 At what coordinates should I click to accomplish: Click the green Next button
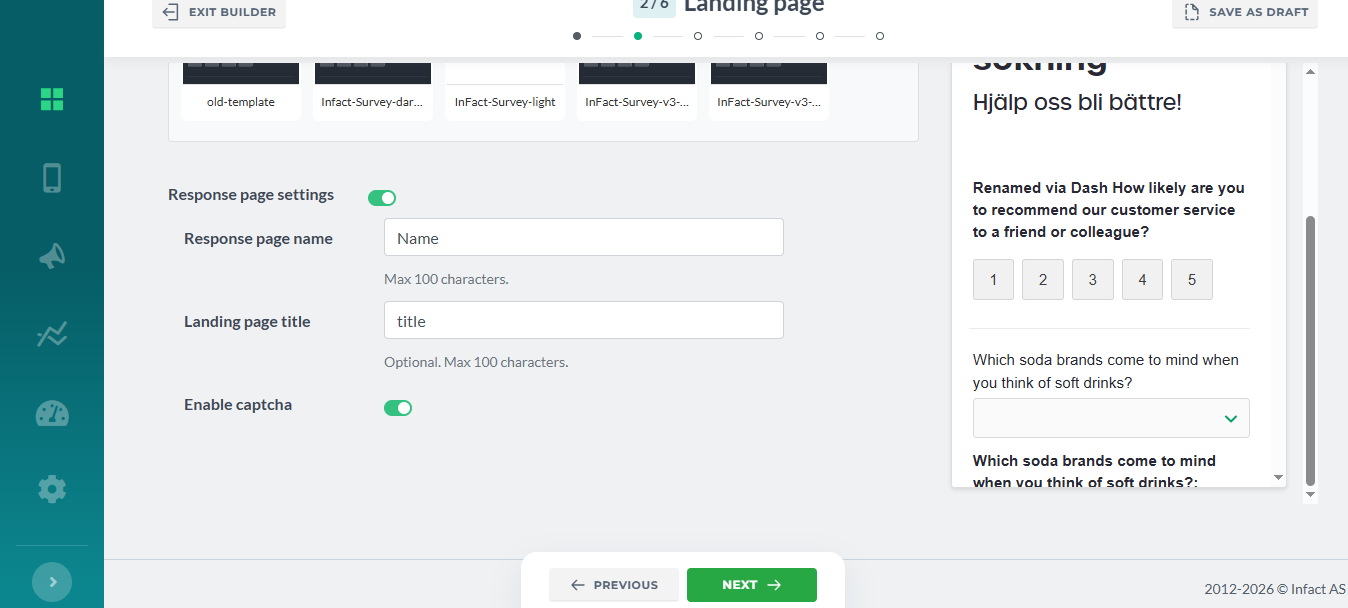pos(752,585)
